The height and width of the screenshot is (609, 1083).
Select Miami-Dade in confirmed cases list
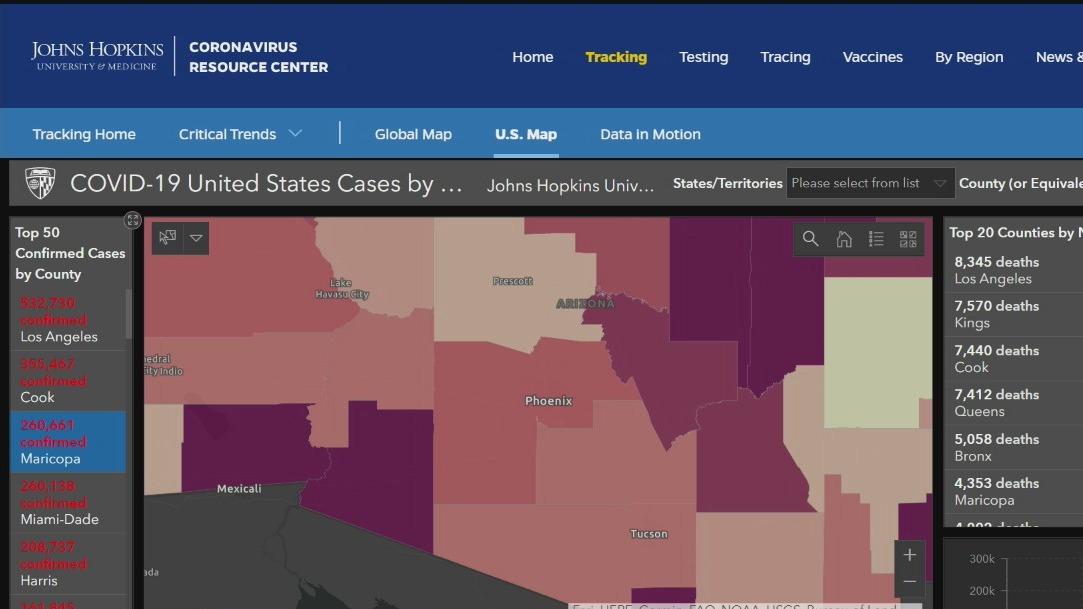pyautogui.click(x=68, y=503)
